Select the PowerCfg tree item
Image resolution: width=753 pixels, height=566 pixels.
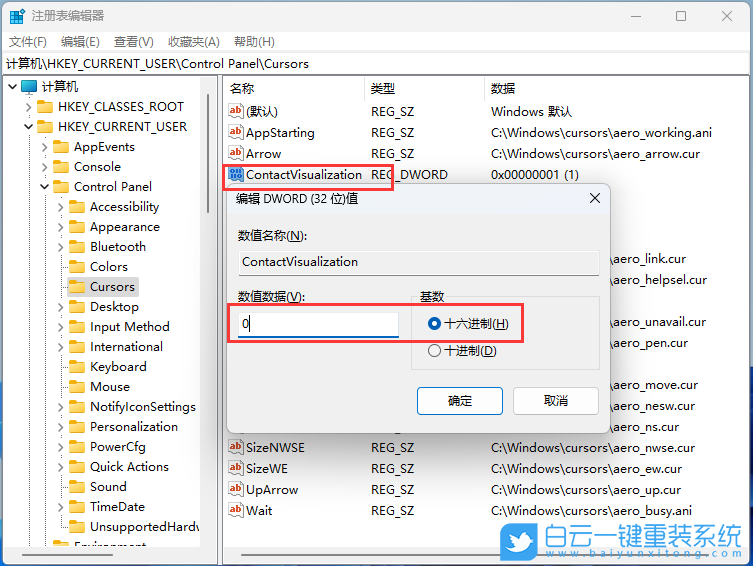[118, 447]
